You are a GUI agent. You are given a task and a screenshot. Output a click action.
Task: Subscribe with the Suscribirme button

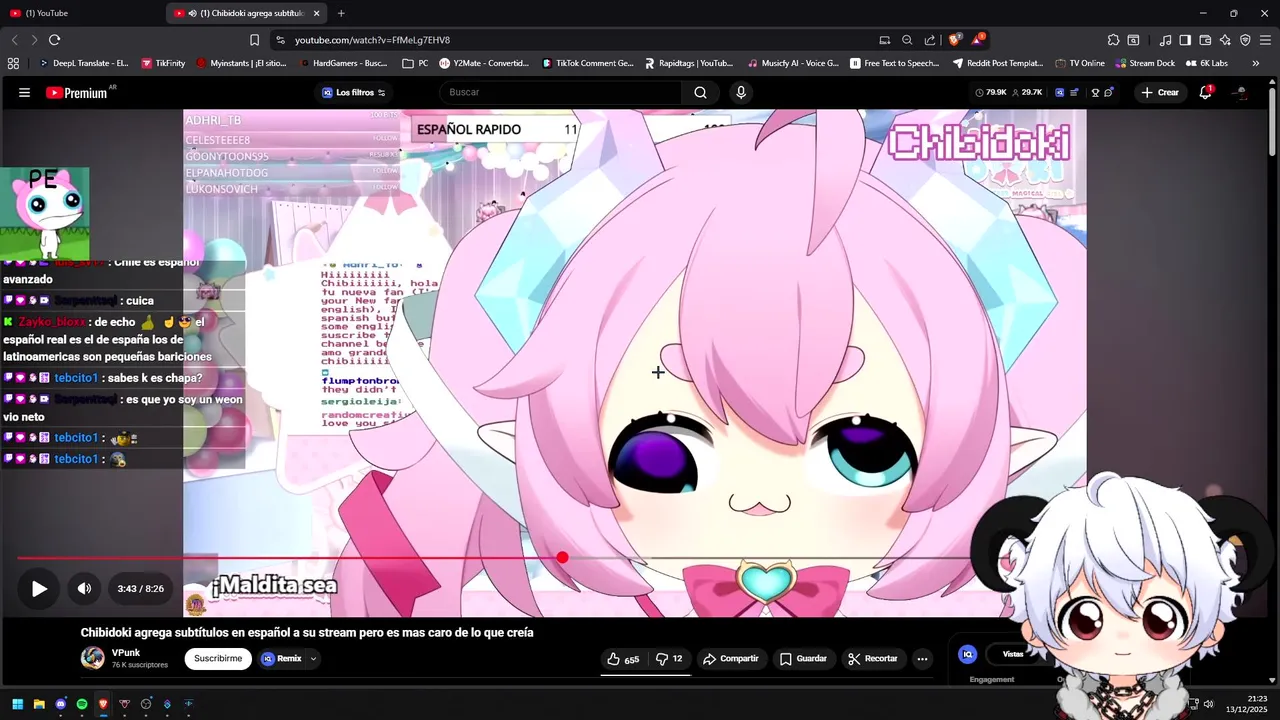218,659
